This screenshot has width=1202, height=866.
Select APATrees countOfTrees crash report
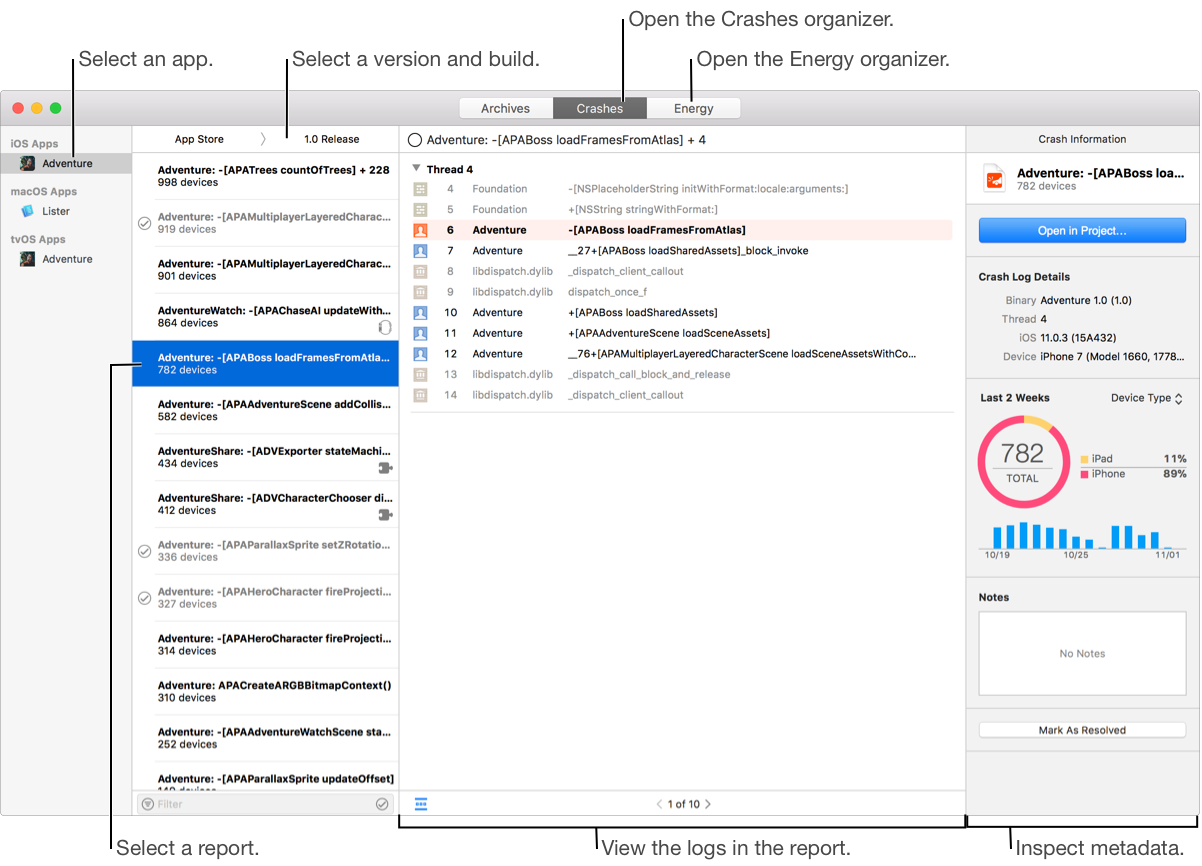[x=266, y=176]
